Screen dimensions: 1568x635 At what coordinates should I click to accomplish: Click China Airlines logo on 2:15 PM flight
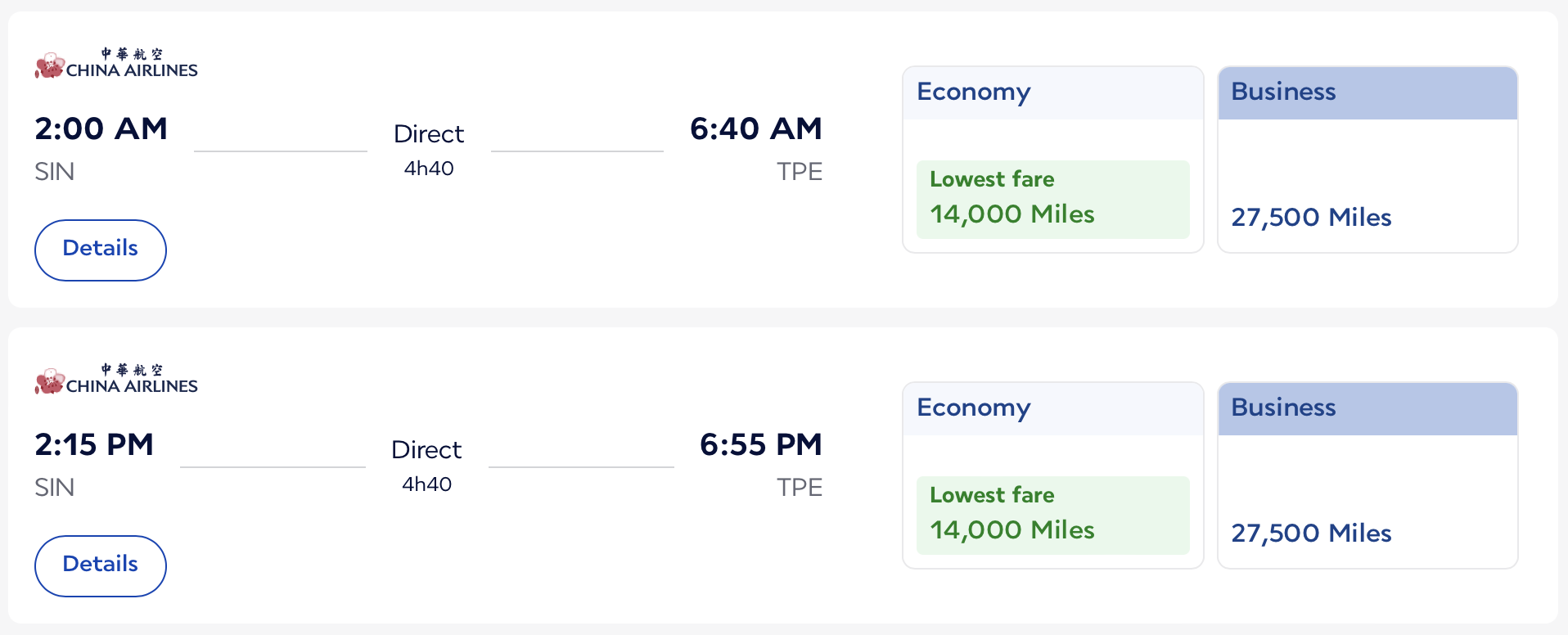click(116, 380)
